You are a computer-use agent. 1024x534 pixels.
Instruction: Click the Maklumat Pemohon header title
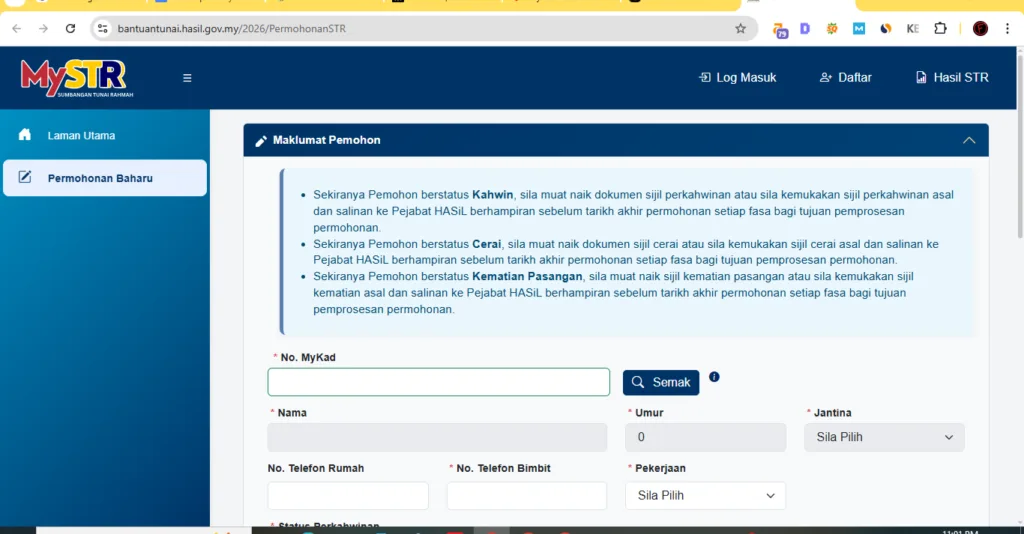coord(327,140)
